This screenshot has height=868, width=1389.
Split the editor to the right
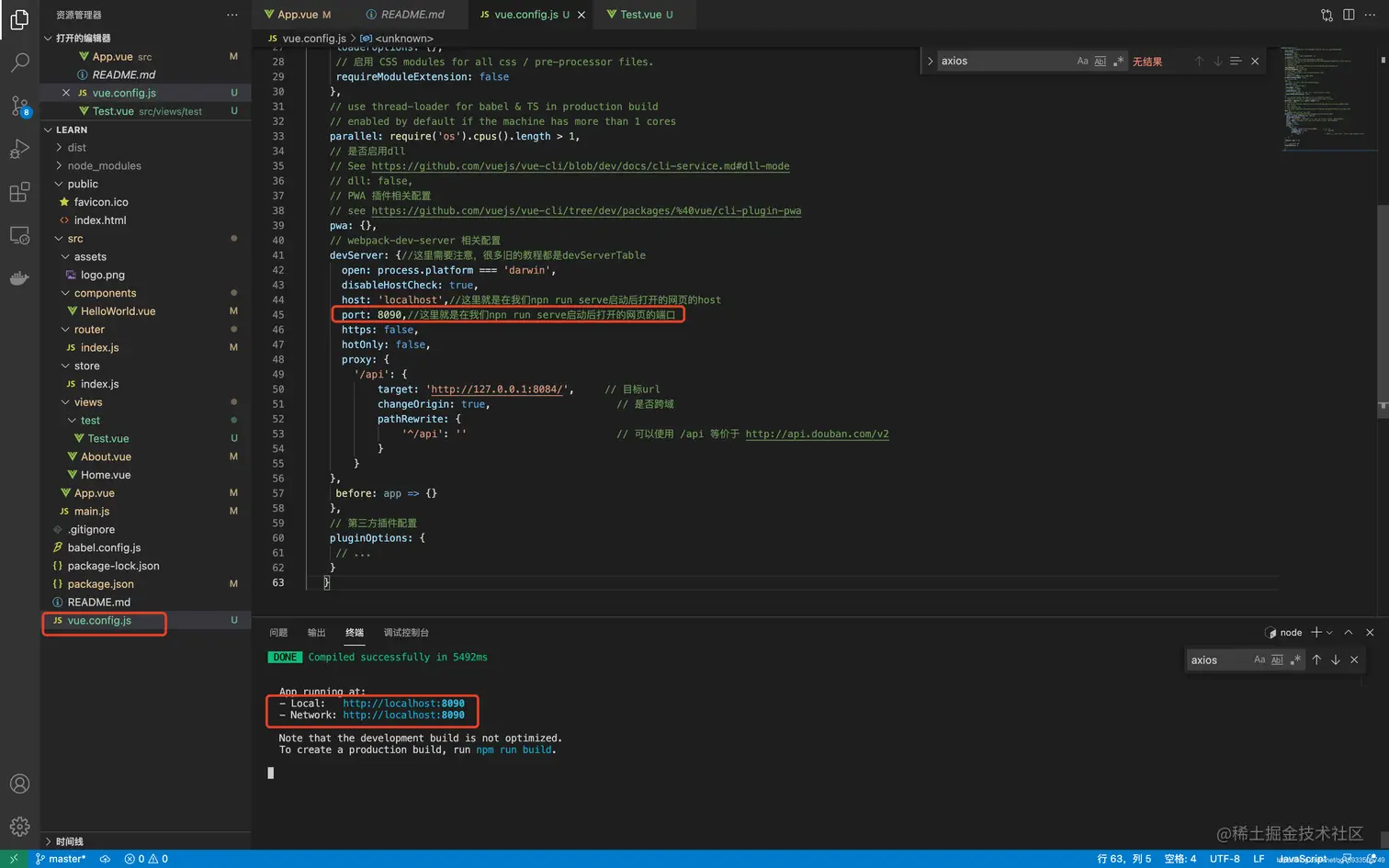[x=1349, y=15]
